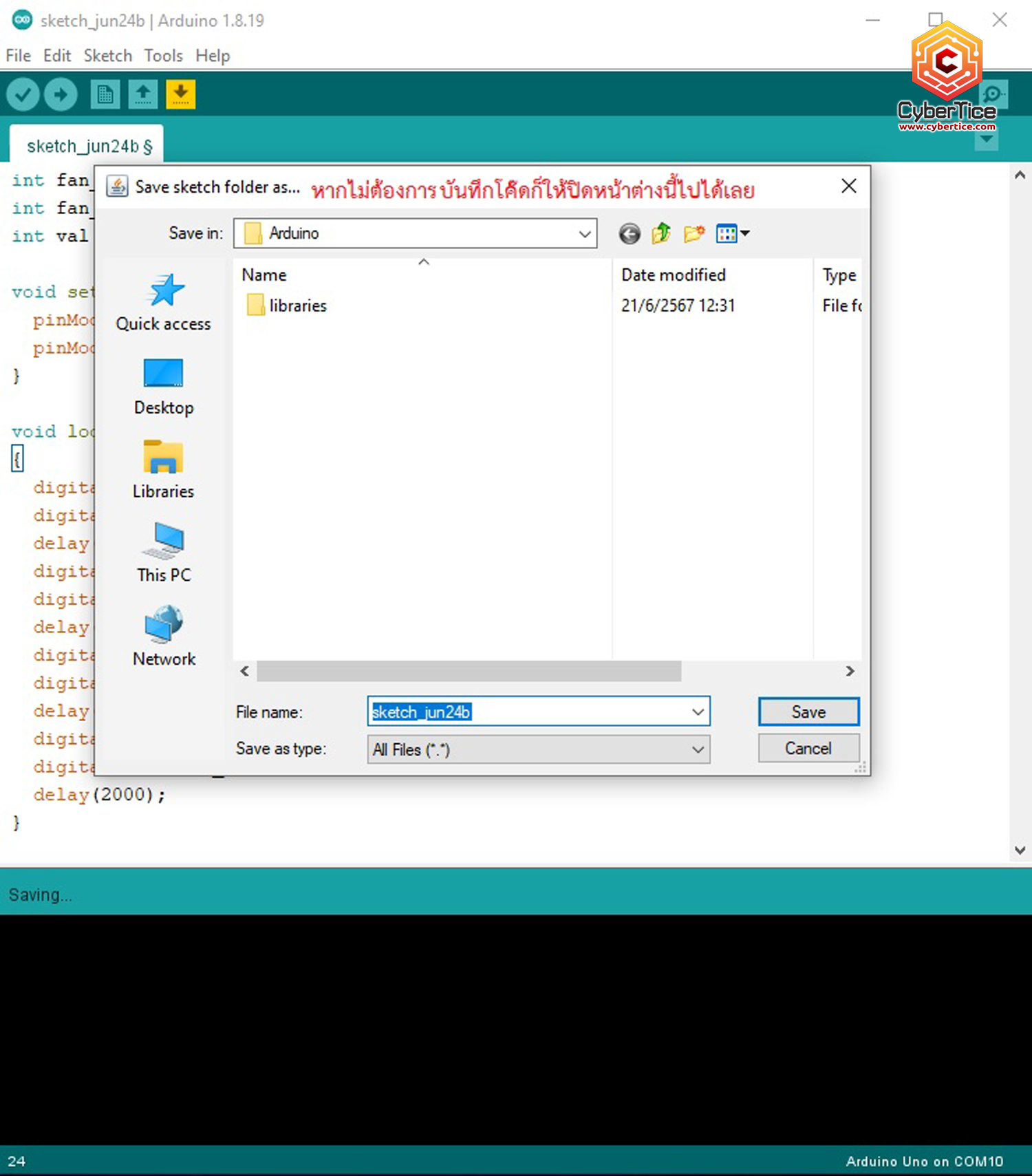
Task: Click the yellow Save sketch icon
Action: pyautogui.click(x=180, y=94)
